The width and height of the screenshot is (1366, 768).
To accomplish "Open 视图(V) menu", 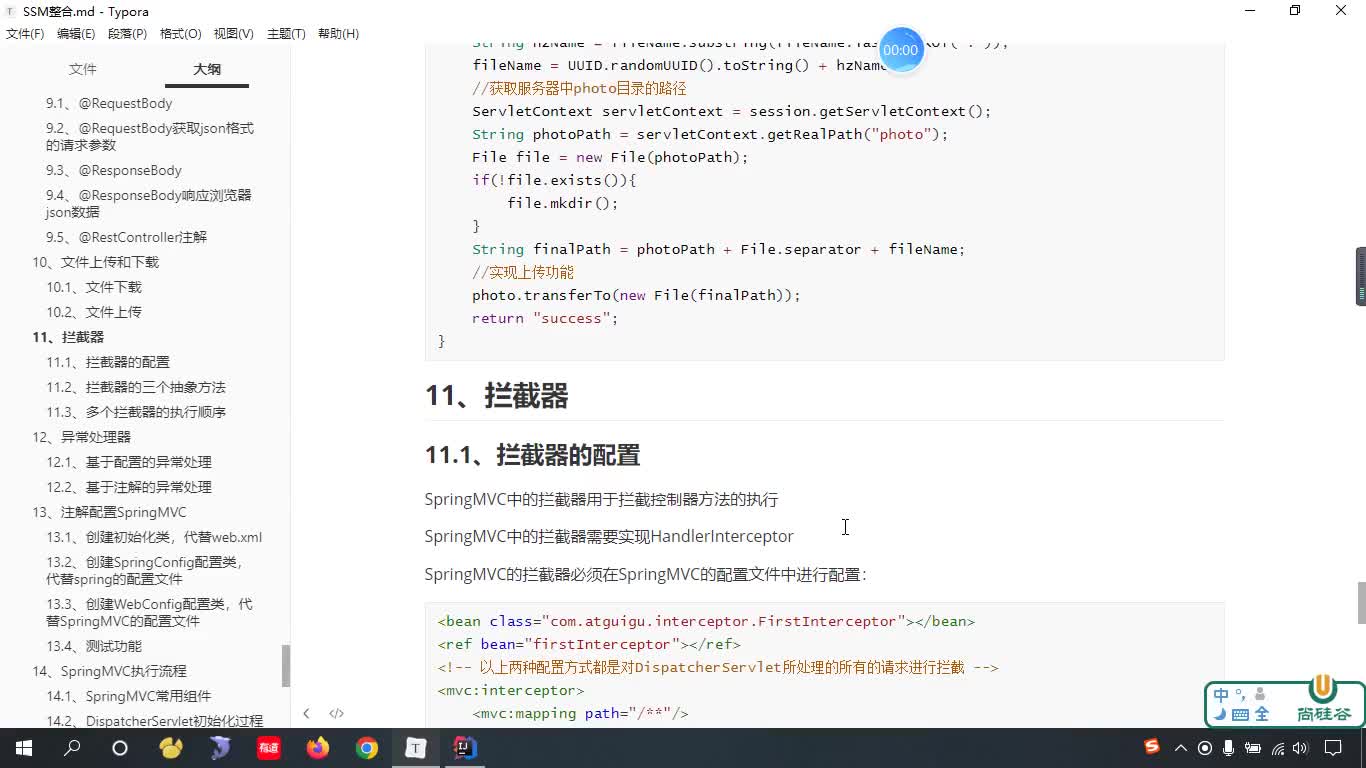I will coord(233,33).
